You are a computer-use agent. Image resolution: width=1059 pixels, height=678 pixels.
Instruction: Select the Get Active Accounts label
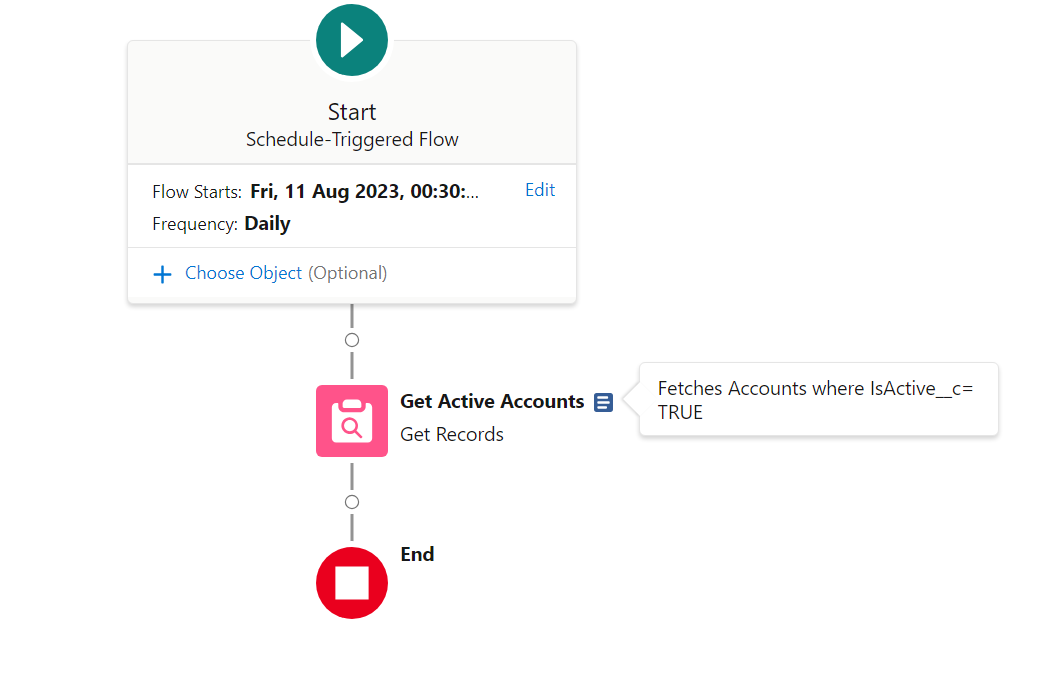(x=492, y=401)
